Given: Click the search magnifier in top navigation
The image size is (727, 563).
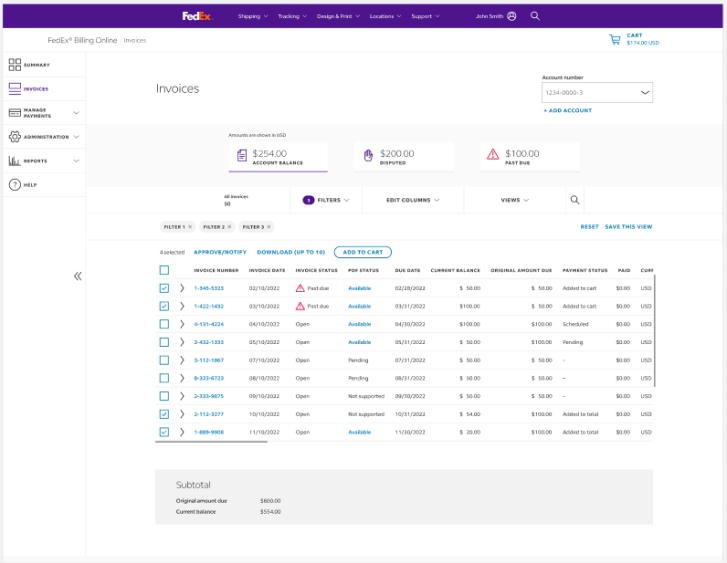Looking at the screenshot, I should (535, 16).
